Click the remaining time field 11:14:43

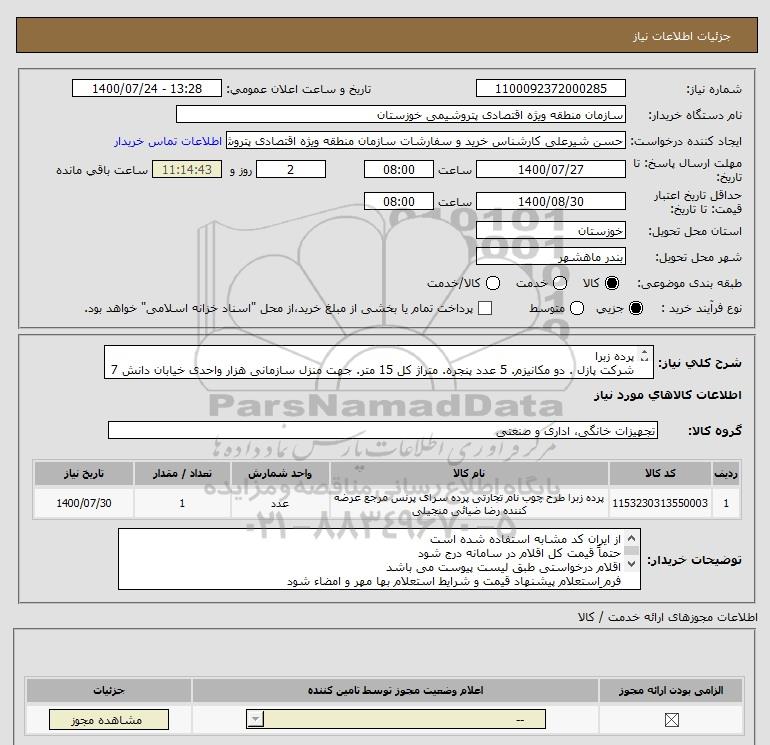pos(187,169)
